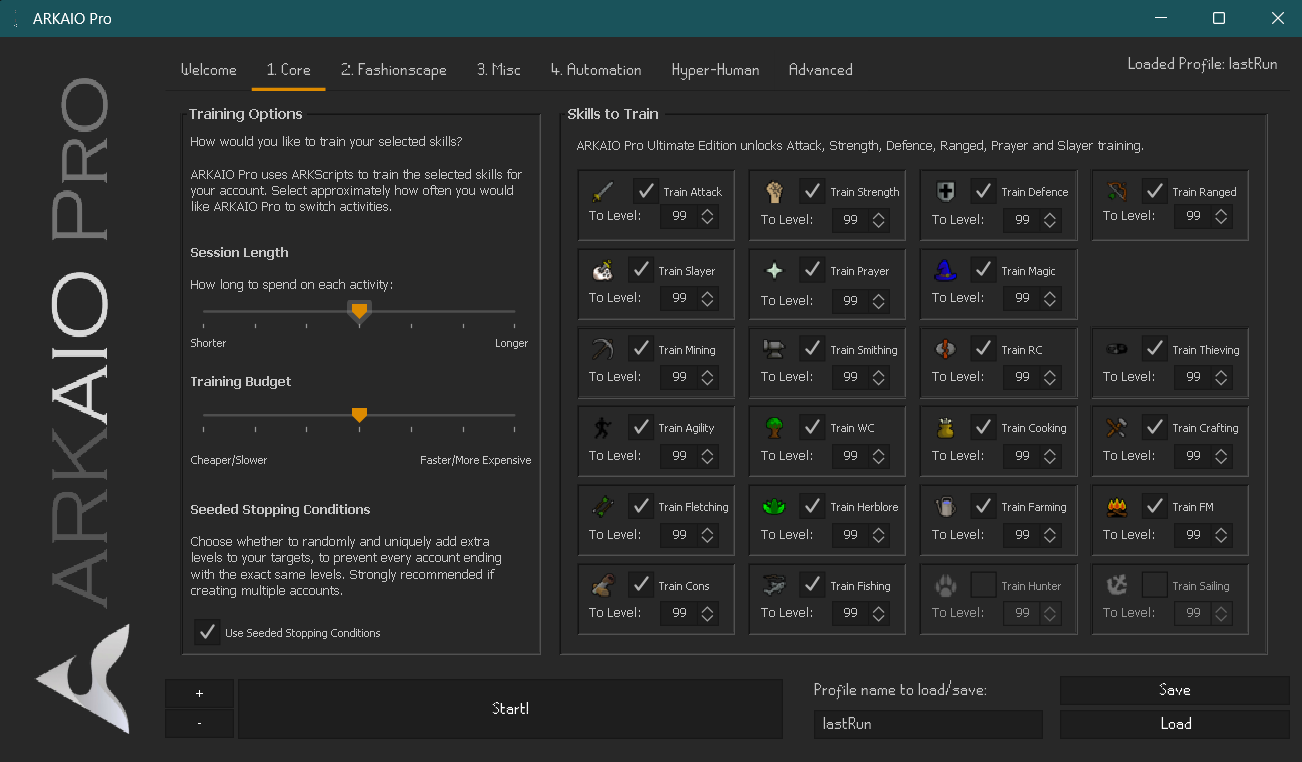
Task: Click the Slayer skull skill icon
Action: (603, 270)
